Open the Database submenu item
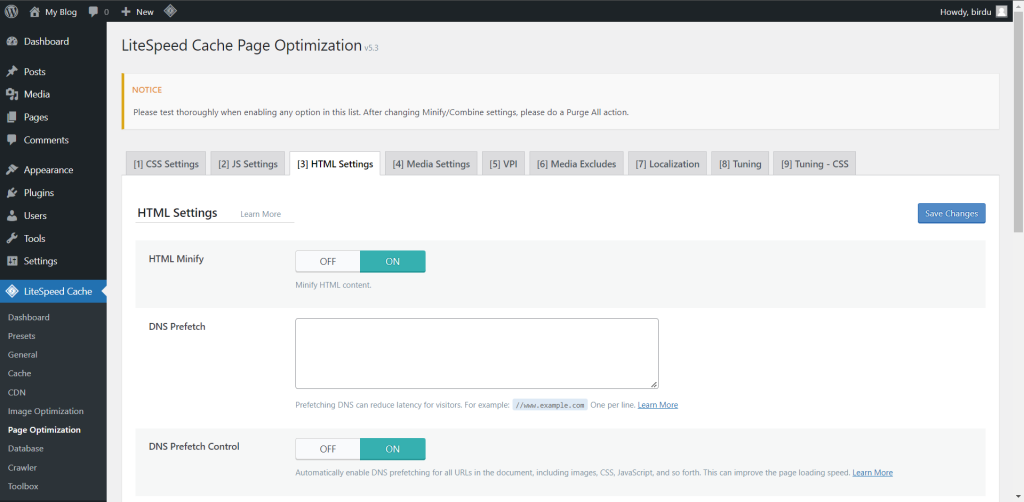The image size is (1024, 502). (x=26, y=449)
